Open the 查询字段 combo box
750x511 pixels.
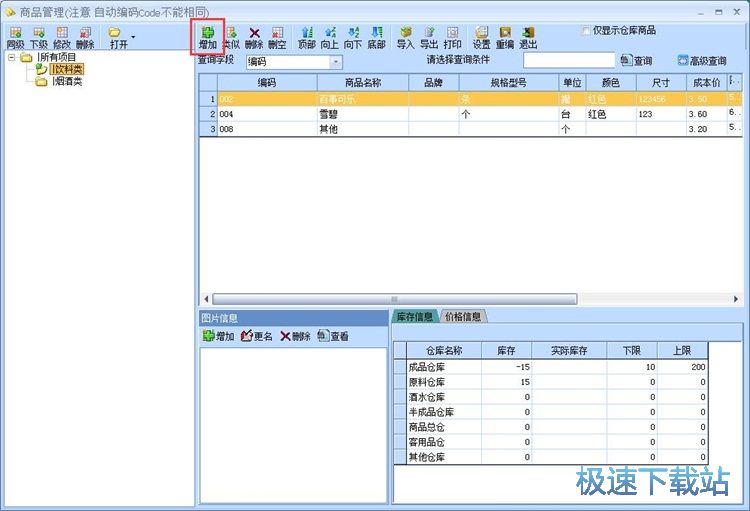(x=294, y=62)
